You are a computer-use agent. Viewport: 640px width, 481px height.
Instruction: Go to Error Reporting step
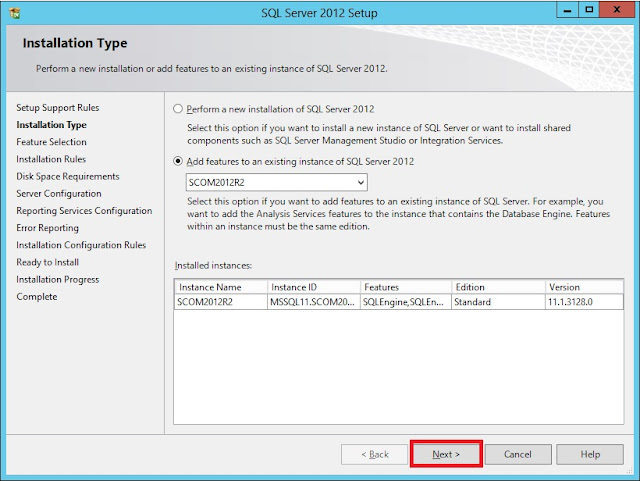click(47, 228)
